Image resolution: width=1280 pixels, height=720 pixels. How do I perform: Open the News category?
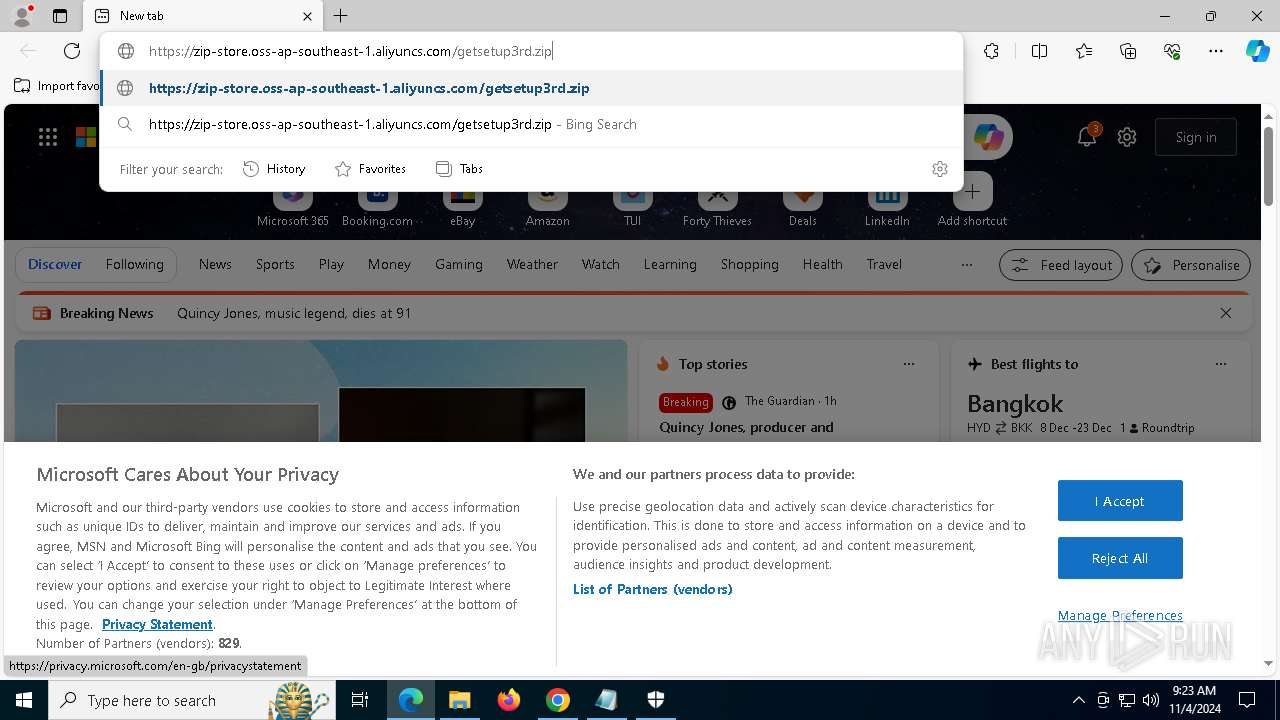(x=215, y=264)
